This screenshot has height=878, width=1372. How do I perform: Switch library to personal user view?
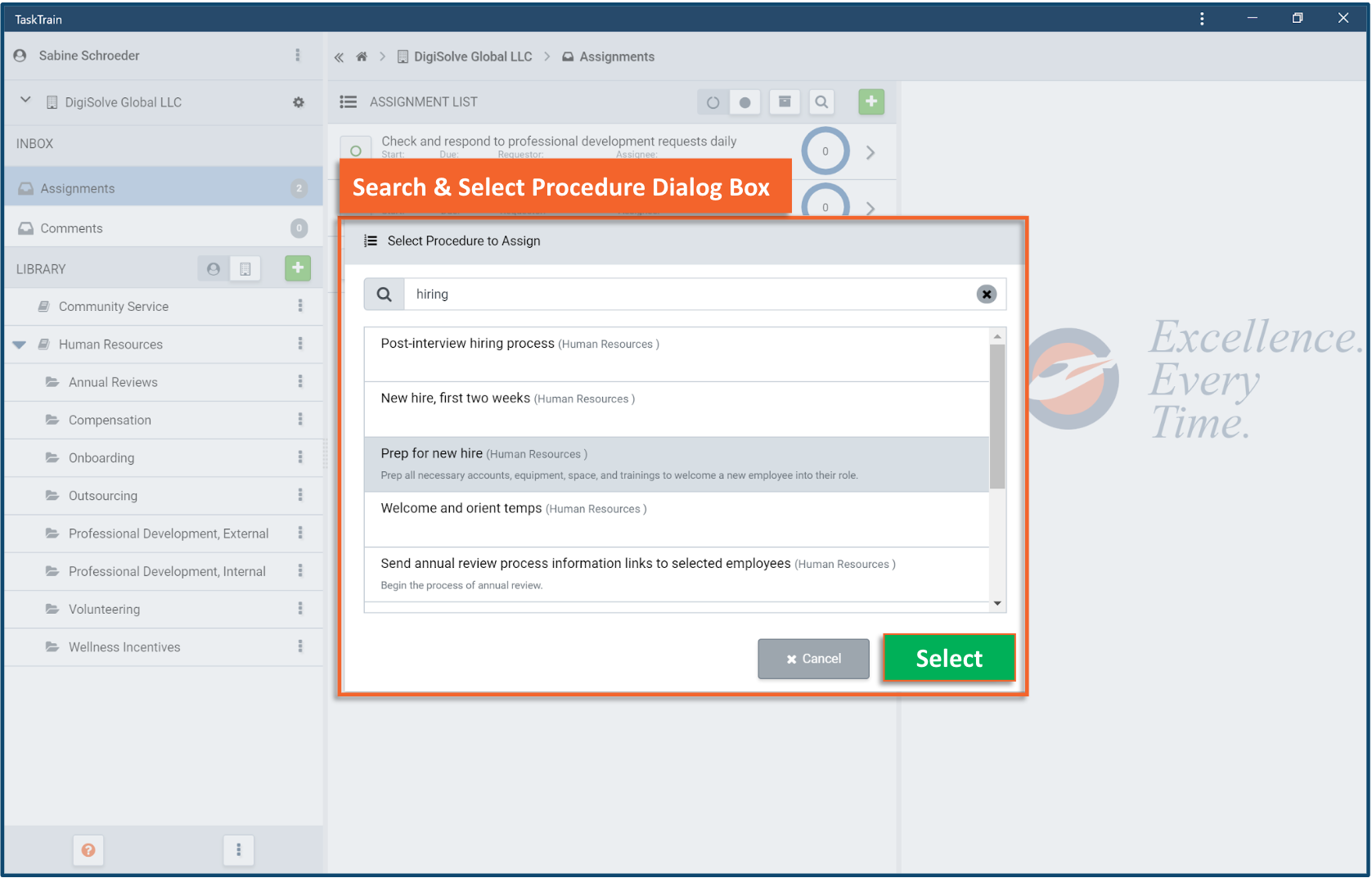pyautogui.click(x=214, y=268)
